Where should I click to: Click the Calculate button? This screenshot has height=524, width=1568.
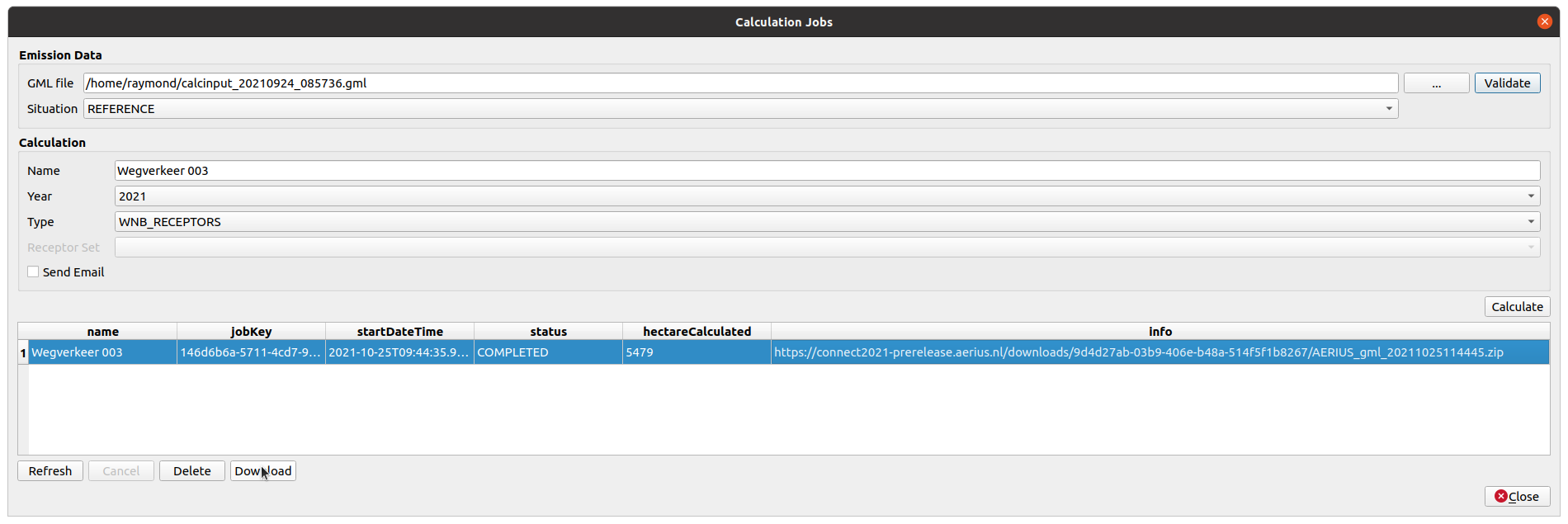pos(1517,307)
